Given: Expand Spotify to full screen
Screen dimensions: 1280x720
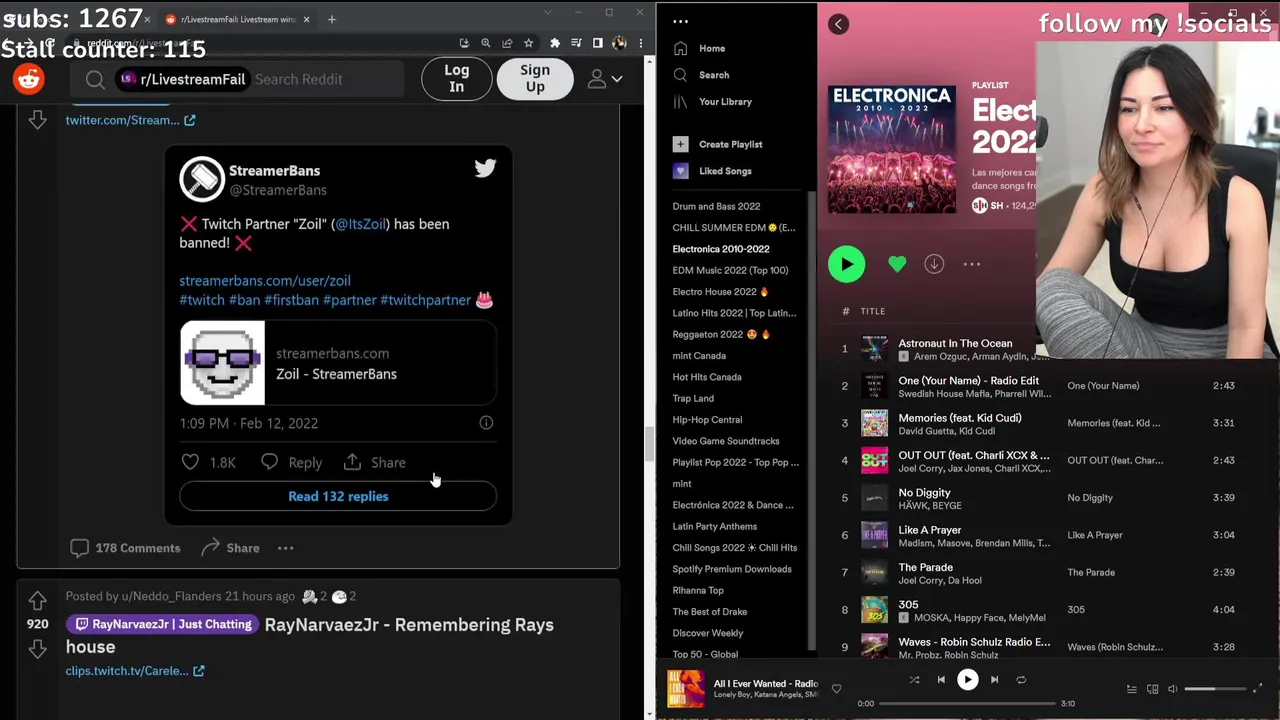Looking at the screenshot, I should (1258, 688).
